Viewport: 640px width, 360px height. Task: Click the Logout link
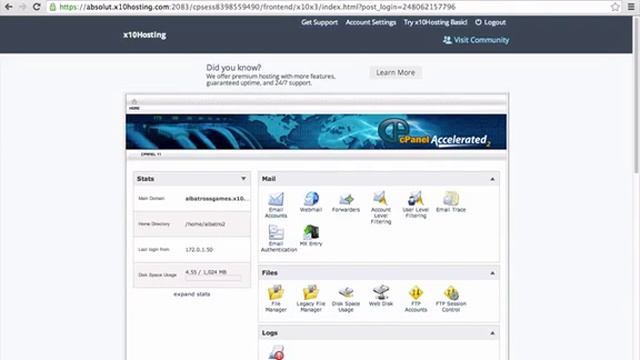pyautogui.click(x=490, y=22)
